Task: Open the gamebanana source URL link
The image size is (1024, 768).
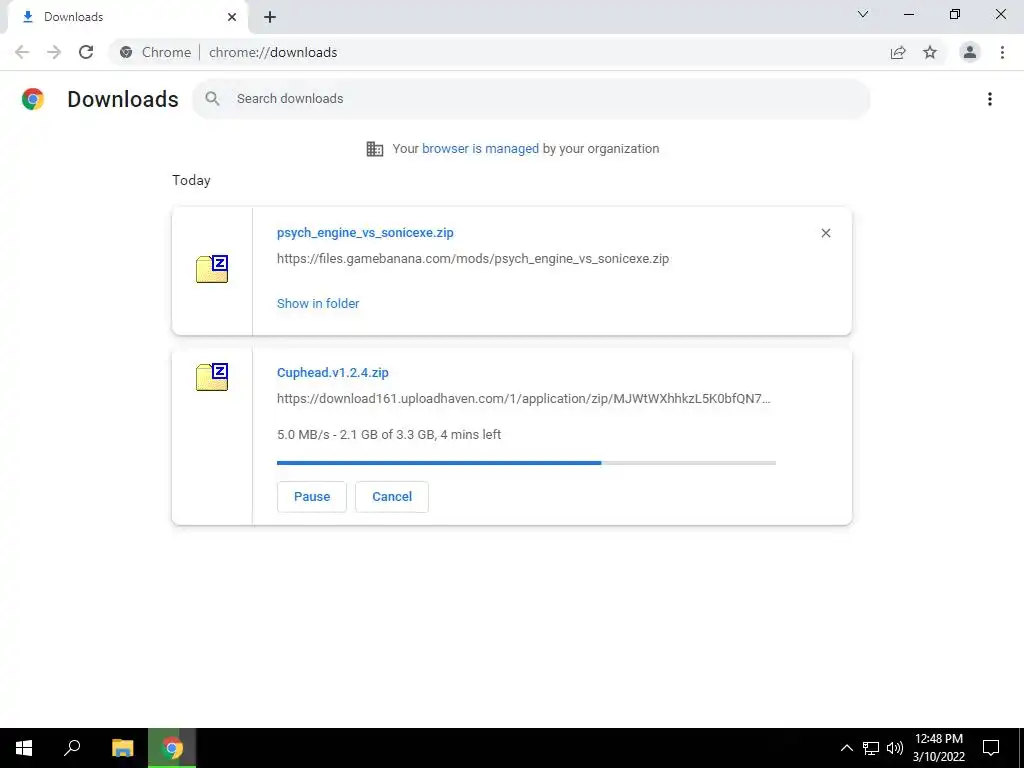Action: point(473,259)
